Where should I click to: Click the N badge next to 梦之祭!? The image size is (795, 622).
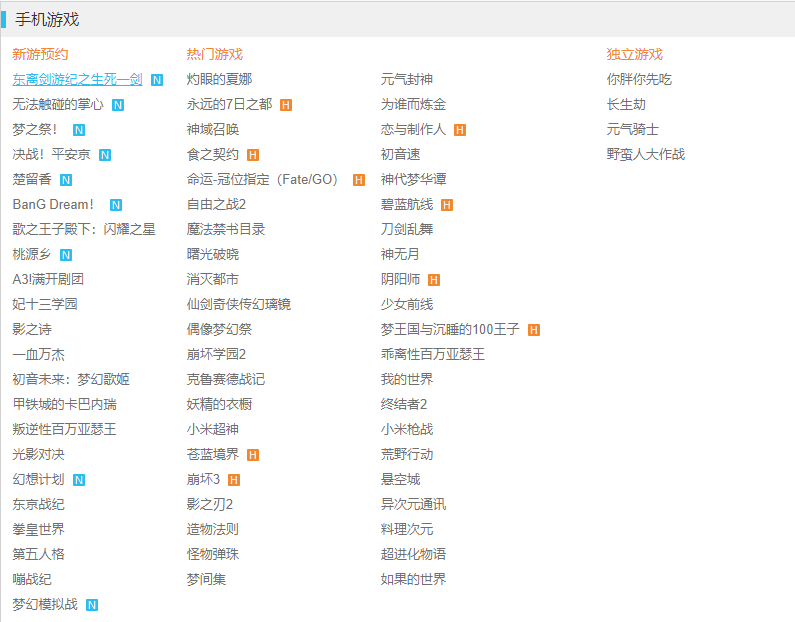pyautogui.click(x=79, y=130)
